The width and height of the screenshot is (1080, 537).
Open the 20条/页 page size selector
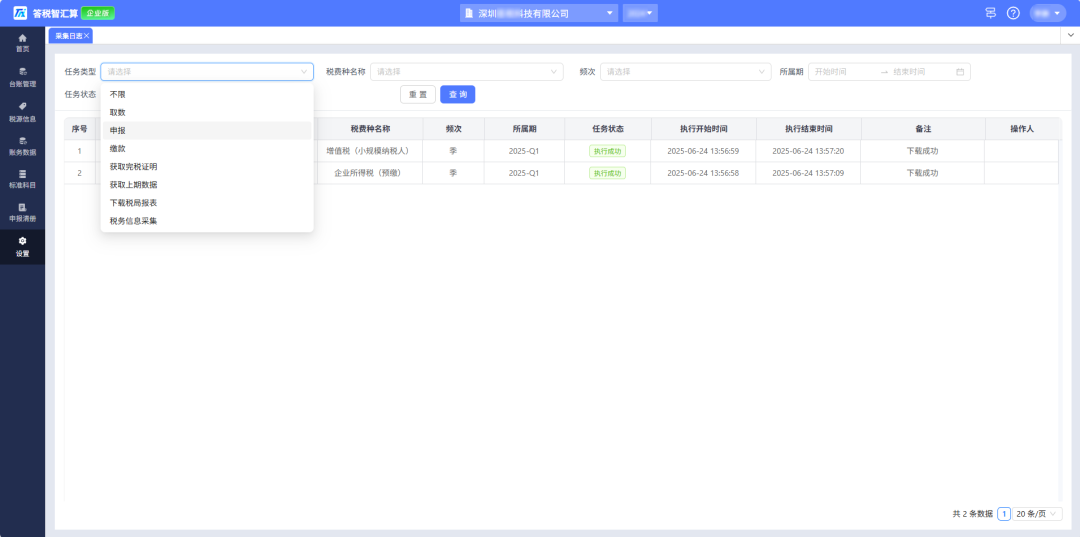1037,513
